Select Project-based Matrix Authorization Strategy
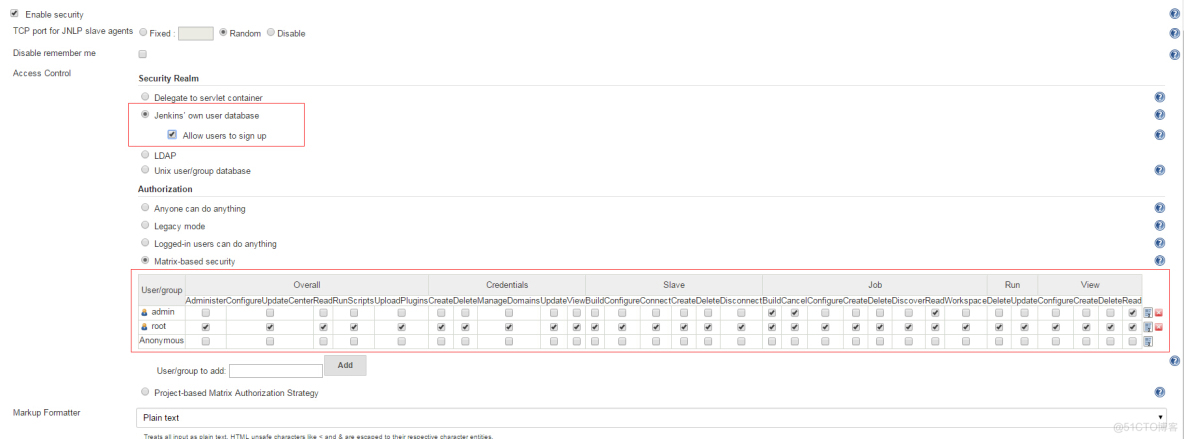 pos(146,392)
